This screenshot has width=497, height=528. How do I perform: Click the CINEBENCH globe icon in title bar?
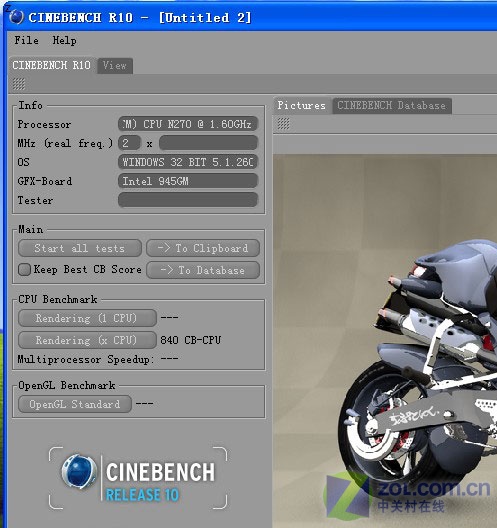tap(16, 17)
